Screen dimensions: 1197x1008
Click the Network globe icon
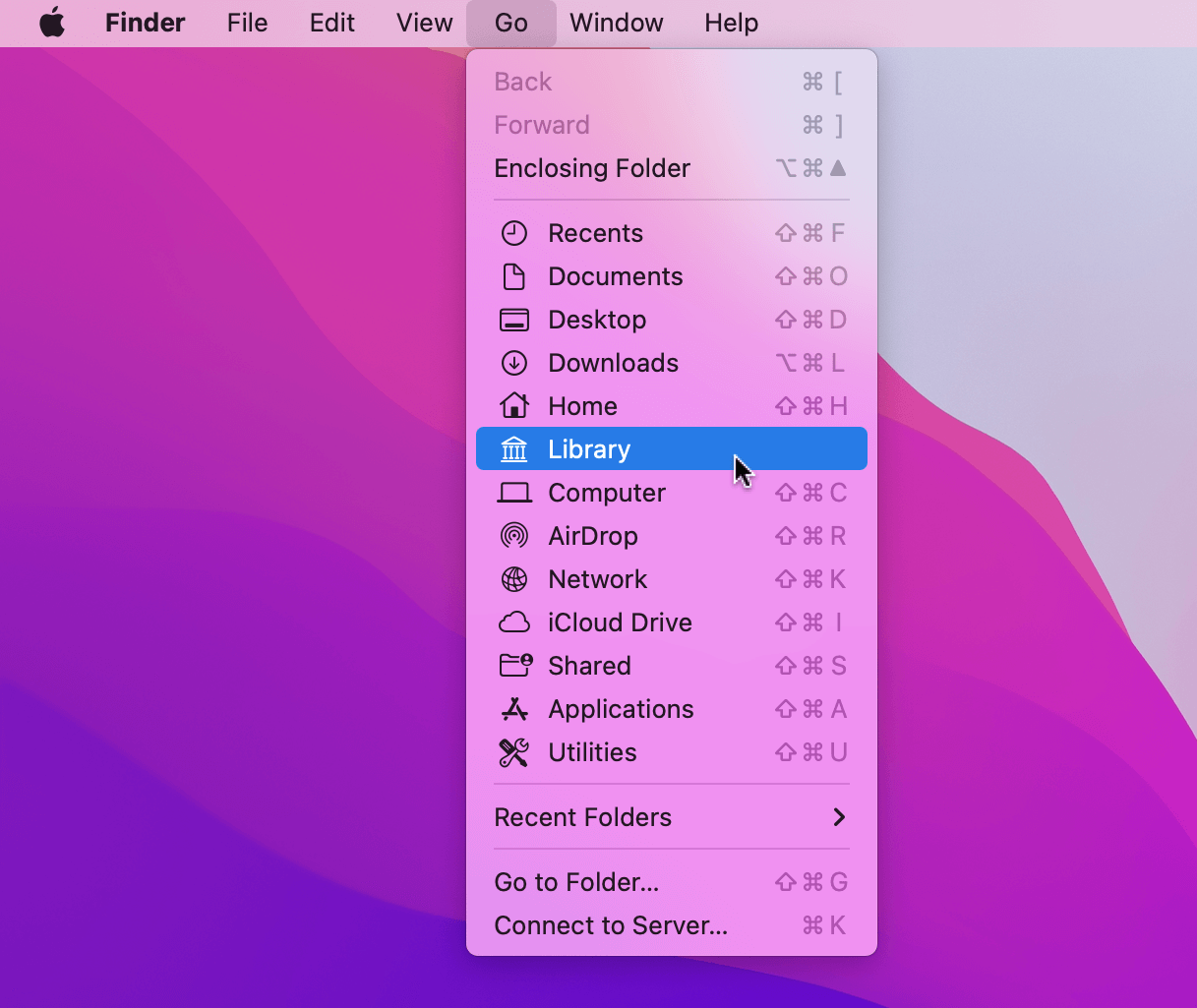(x=514, y=579)
